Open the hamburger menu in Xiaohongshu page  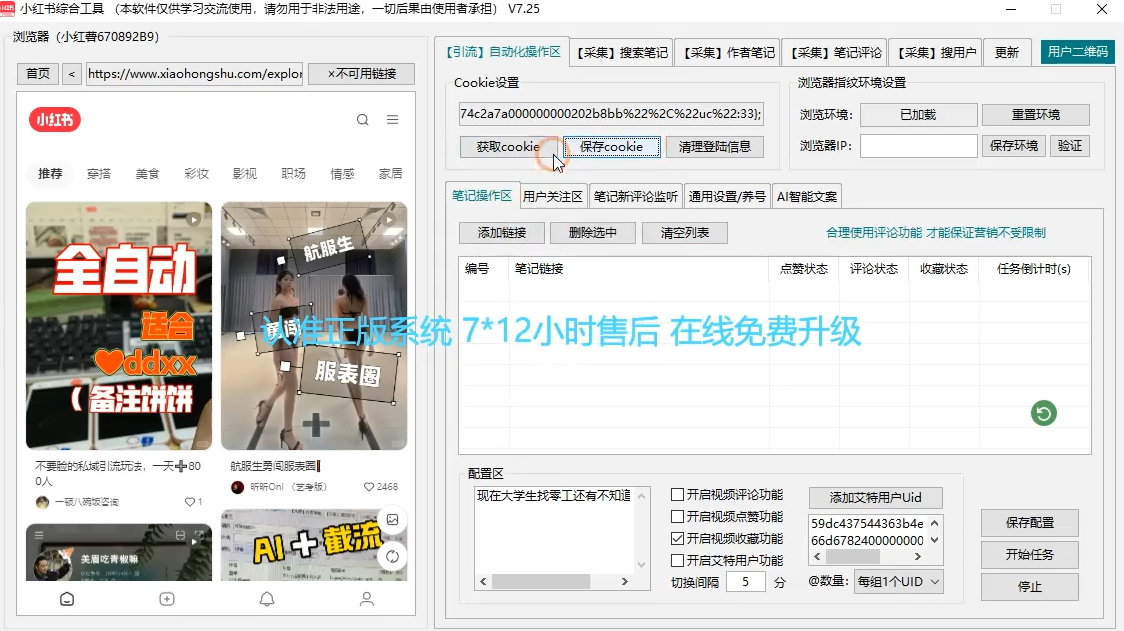(x=392, y=120)
